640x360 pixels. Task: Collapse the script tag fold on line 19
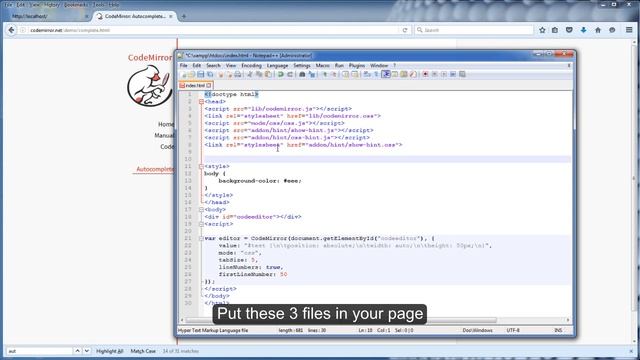pyautogui.click(x=201, y=224)
